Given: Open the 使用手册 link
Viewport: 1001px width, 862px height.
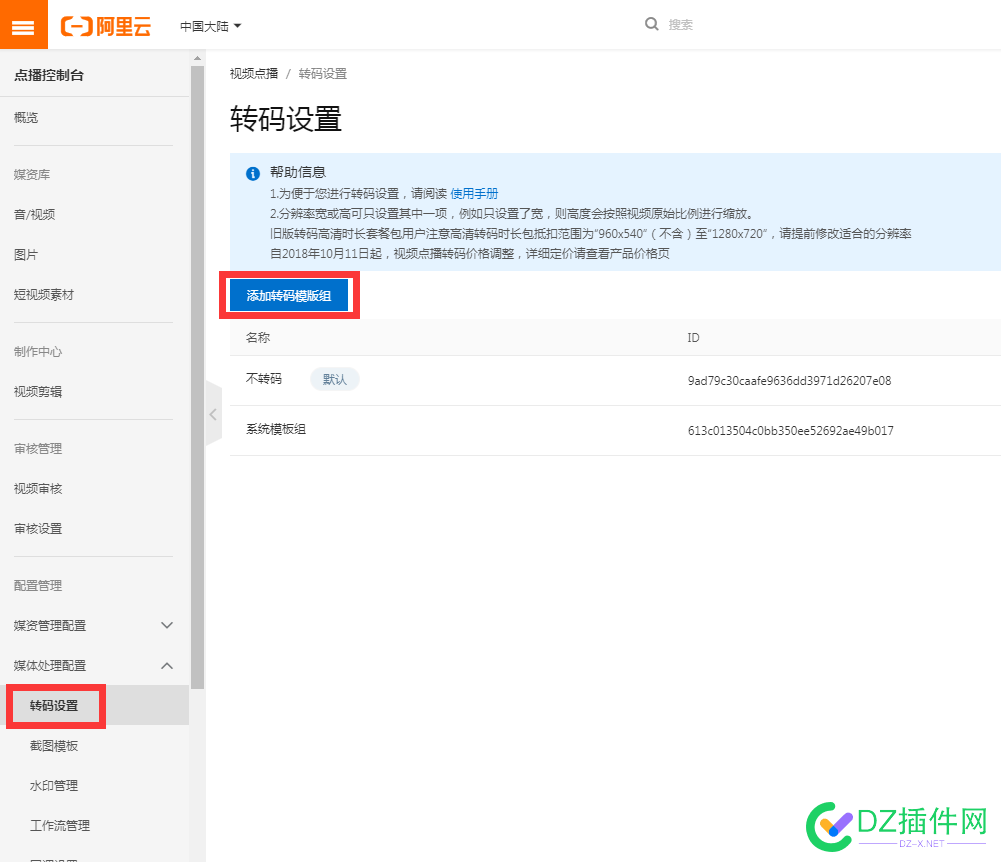Looking at the screenshot, I should [474, 193].
